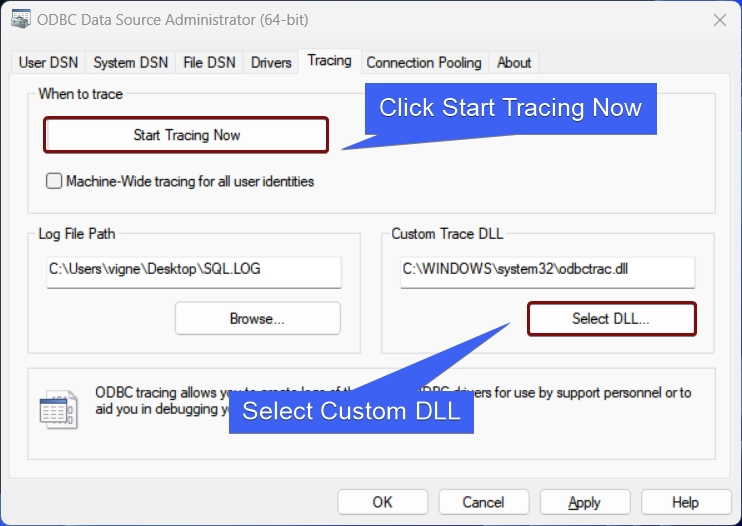Enable Machine-Wide tracing checkbox
This screenshot has height=526, width=742.
pos(54,181)
